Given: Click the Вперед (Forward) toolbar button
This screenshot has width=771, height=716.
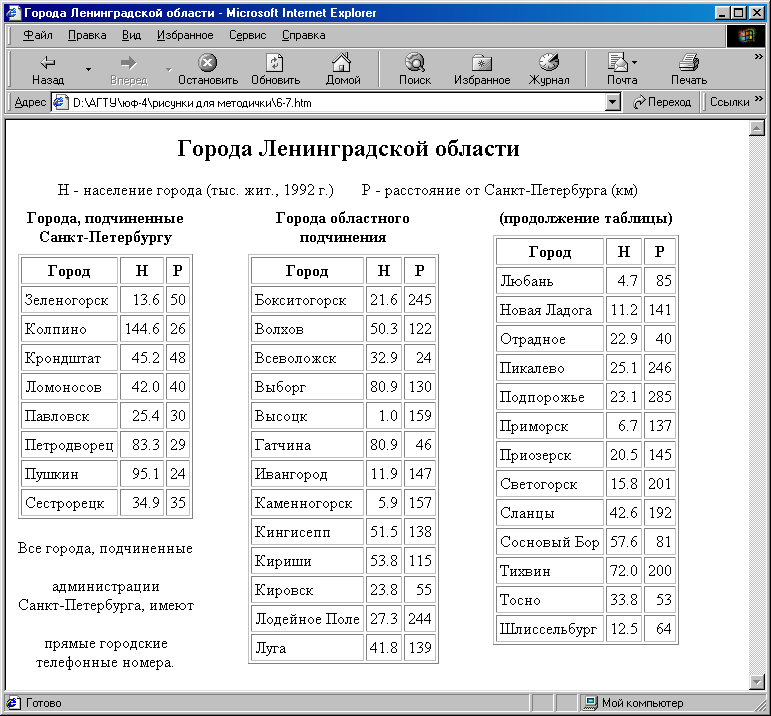Looking at the screenshot, I should [129, 69].
